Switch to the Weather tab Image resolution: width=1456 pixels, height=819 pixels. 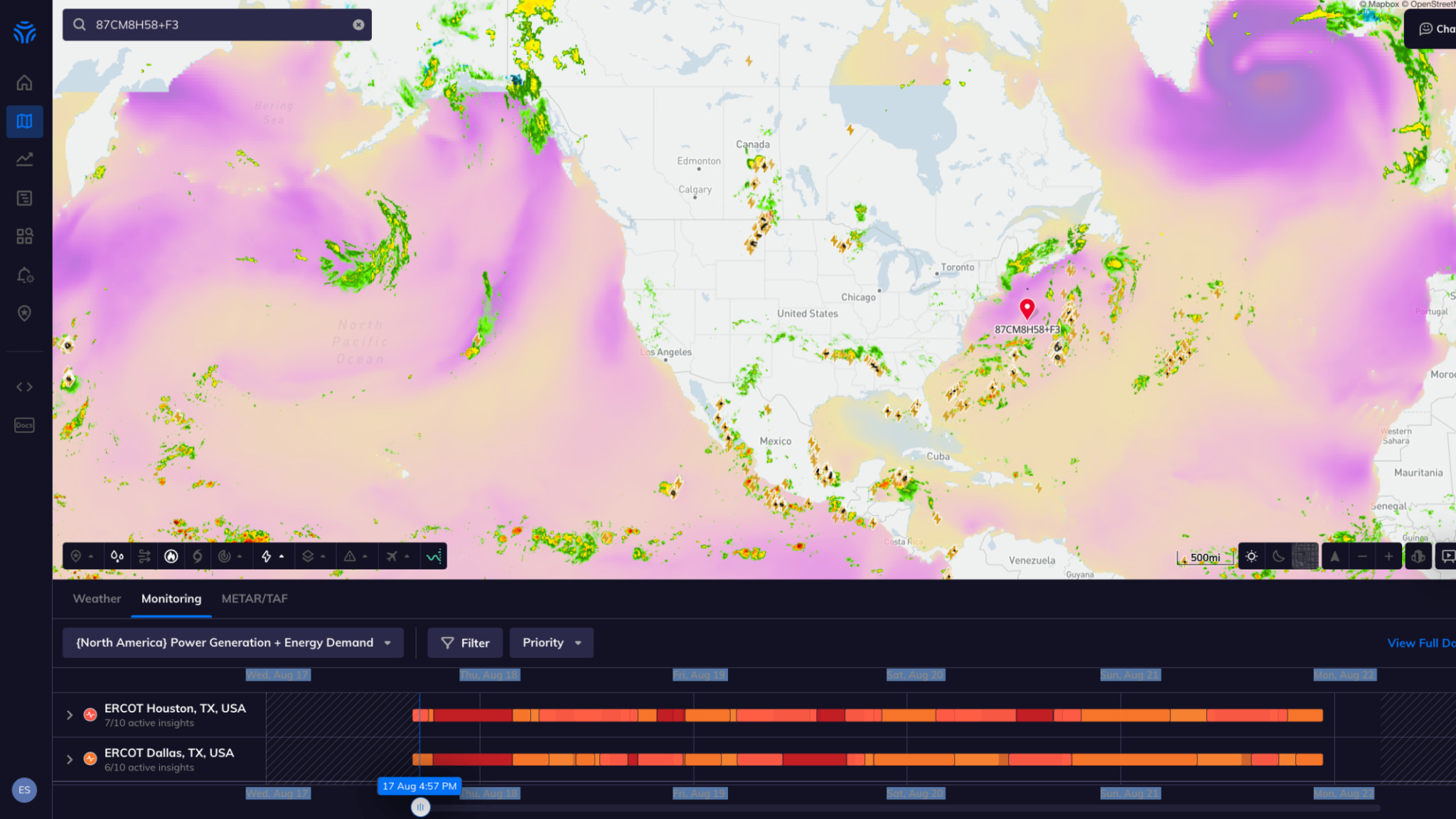(97, 599)
